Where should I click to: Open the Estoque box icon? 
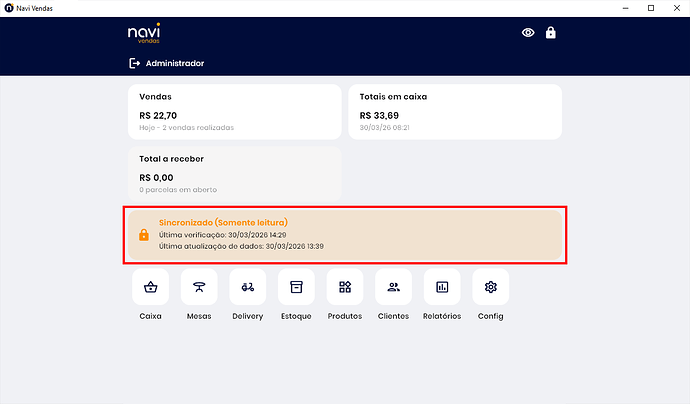(x=296, y=287)
